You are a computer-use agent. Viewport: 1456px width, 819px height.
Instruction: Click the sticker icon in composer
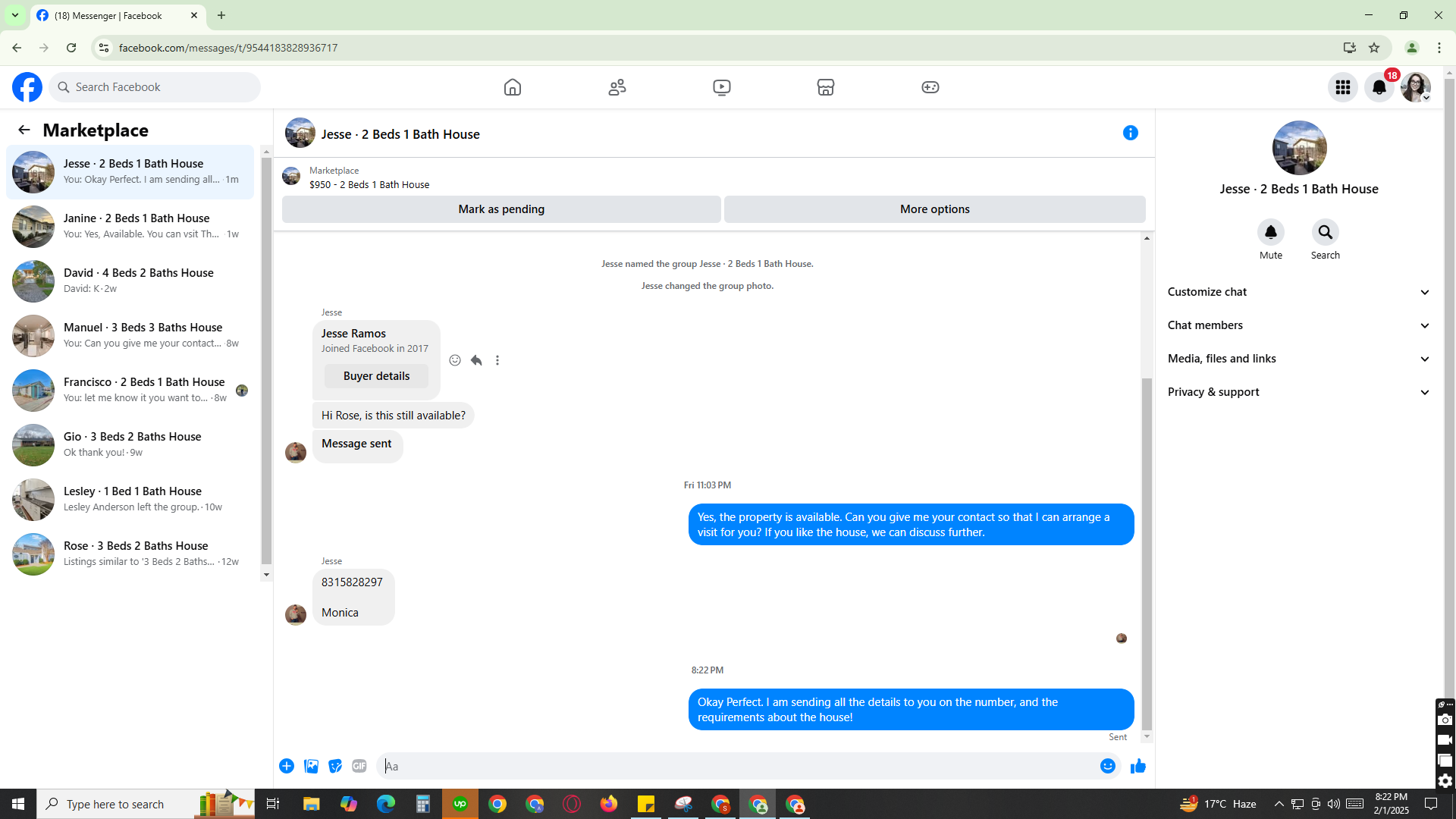335,766
